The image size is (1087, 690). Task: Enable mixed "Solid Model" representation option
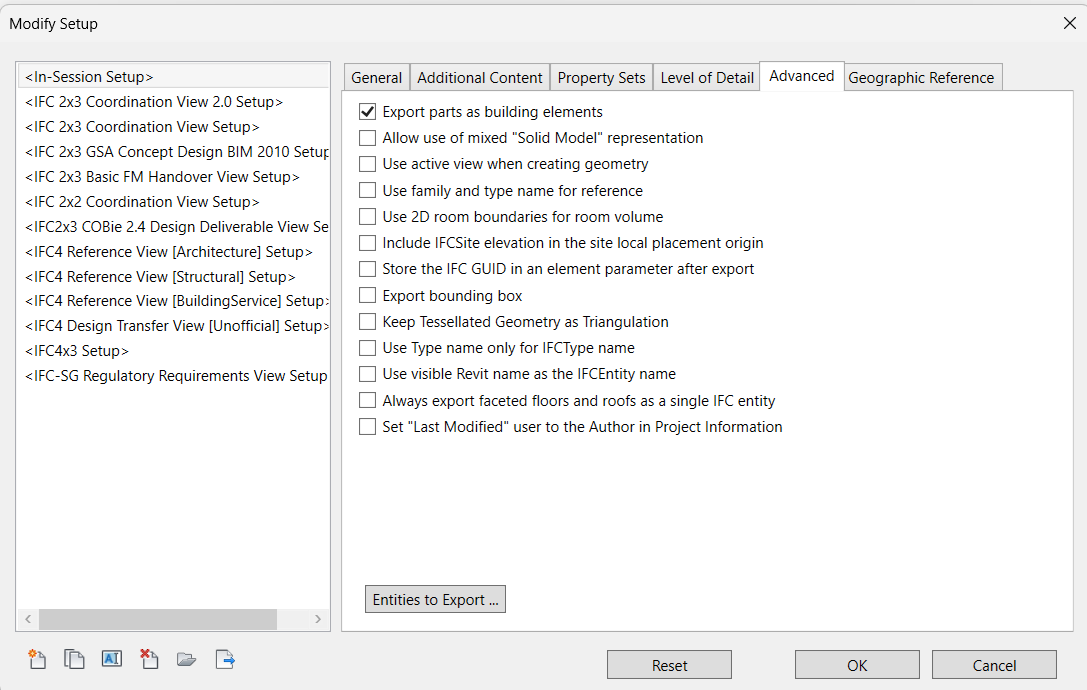(x=367, y=138)
